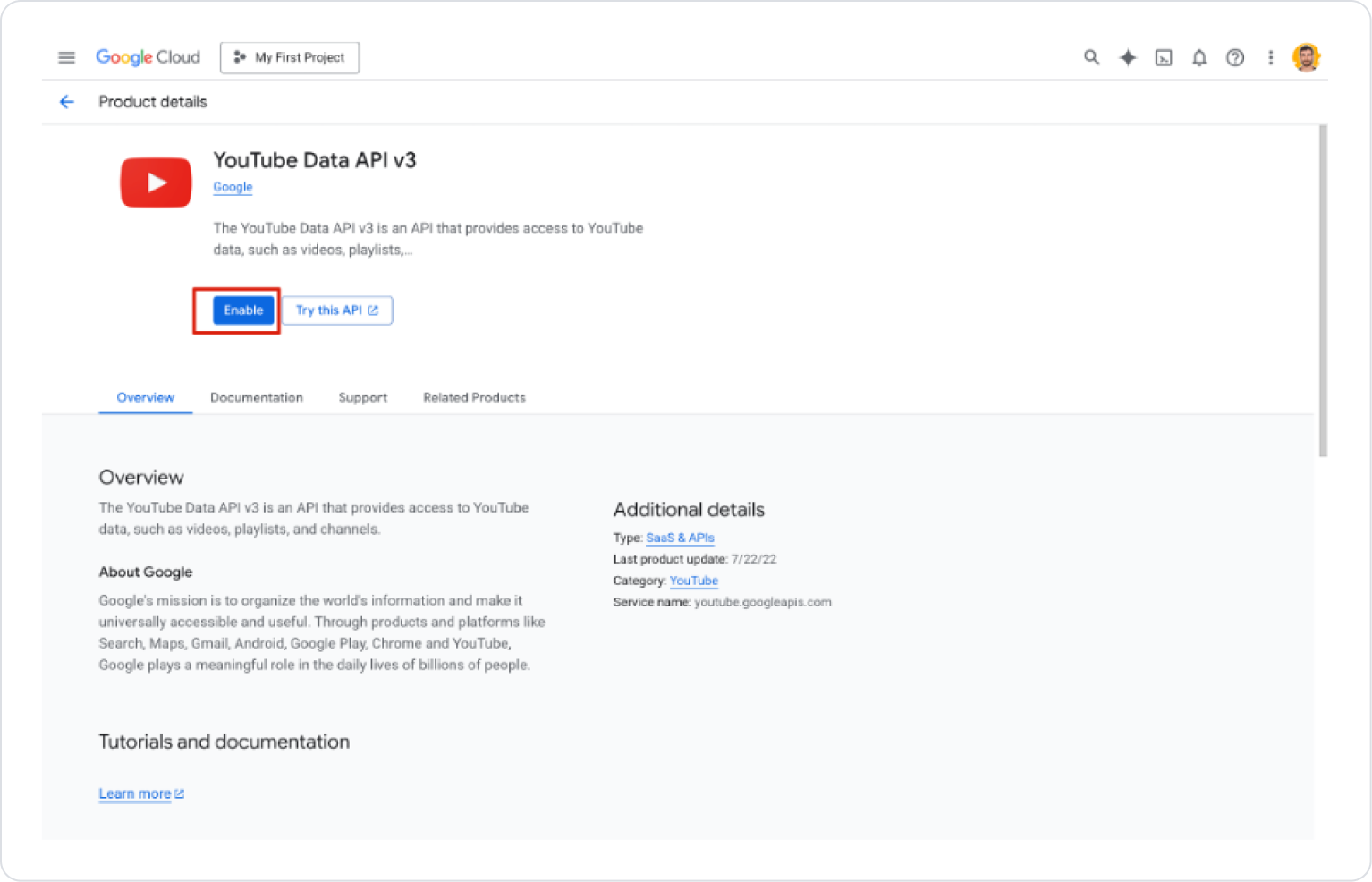Click the Additional details heading
The height and width of the screenshot is (882, 1372).
click(689, 510)
